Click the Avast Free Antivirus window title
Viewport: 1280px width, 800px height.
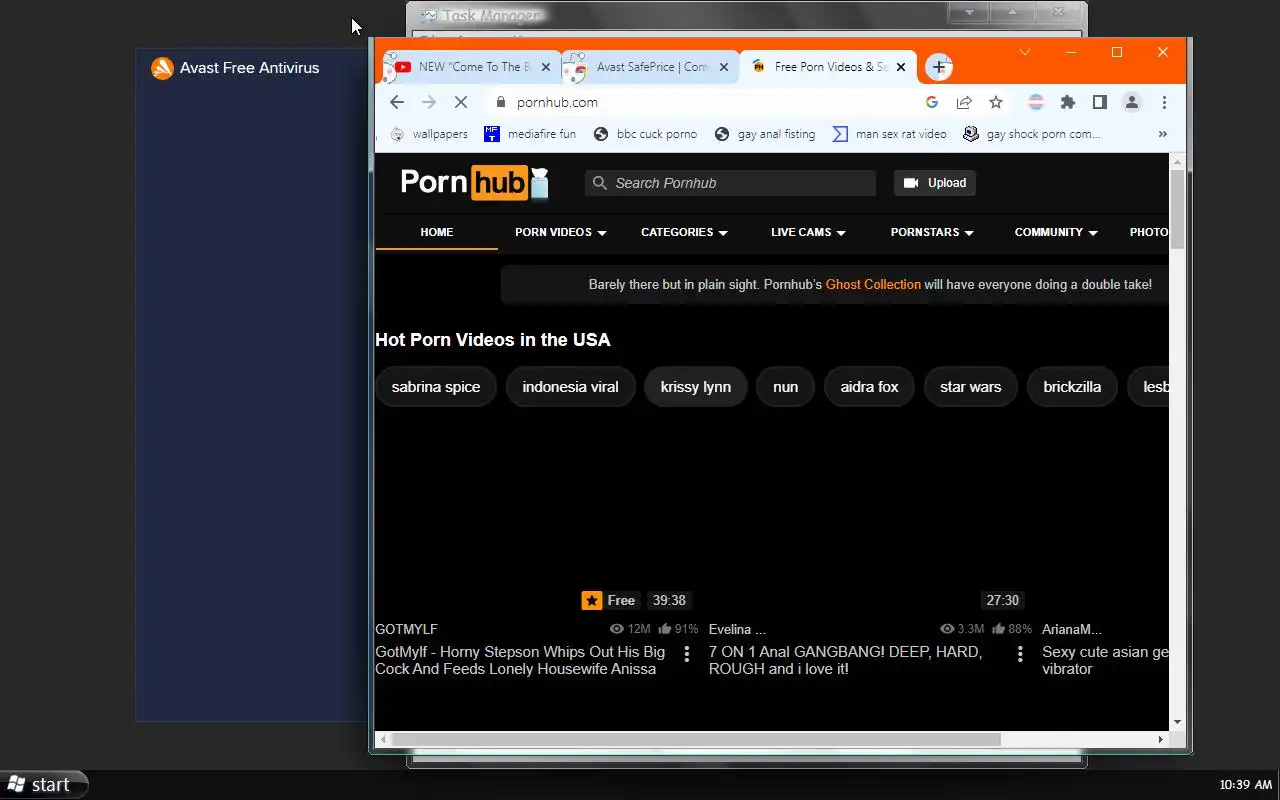pos(249,68)
